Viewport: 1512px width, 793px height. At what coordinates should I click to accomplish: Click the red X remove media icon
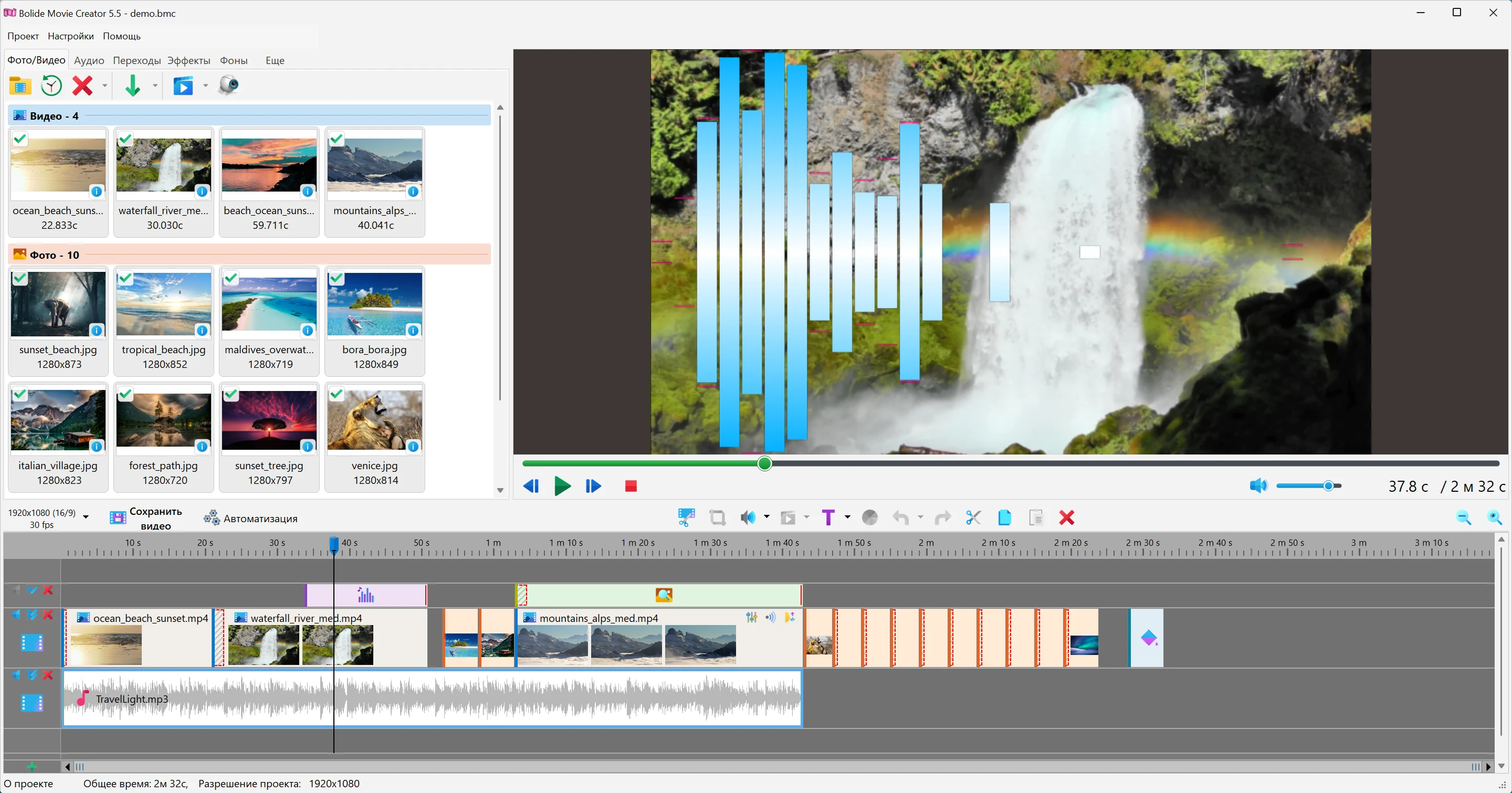point(83,86)
